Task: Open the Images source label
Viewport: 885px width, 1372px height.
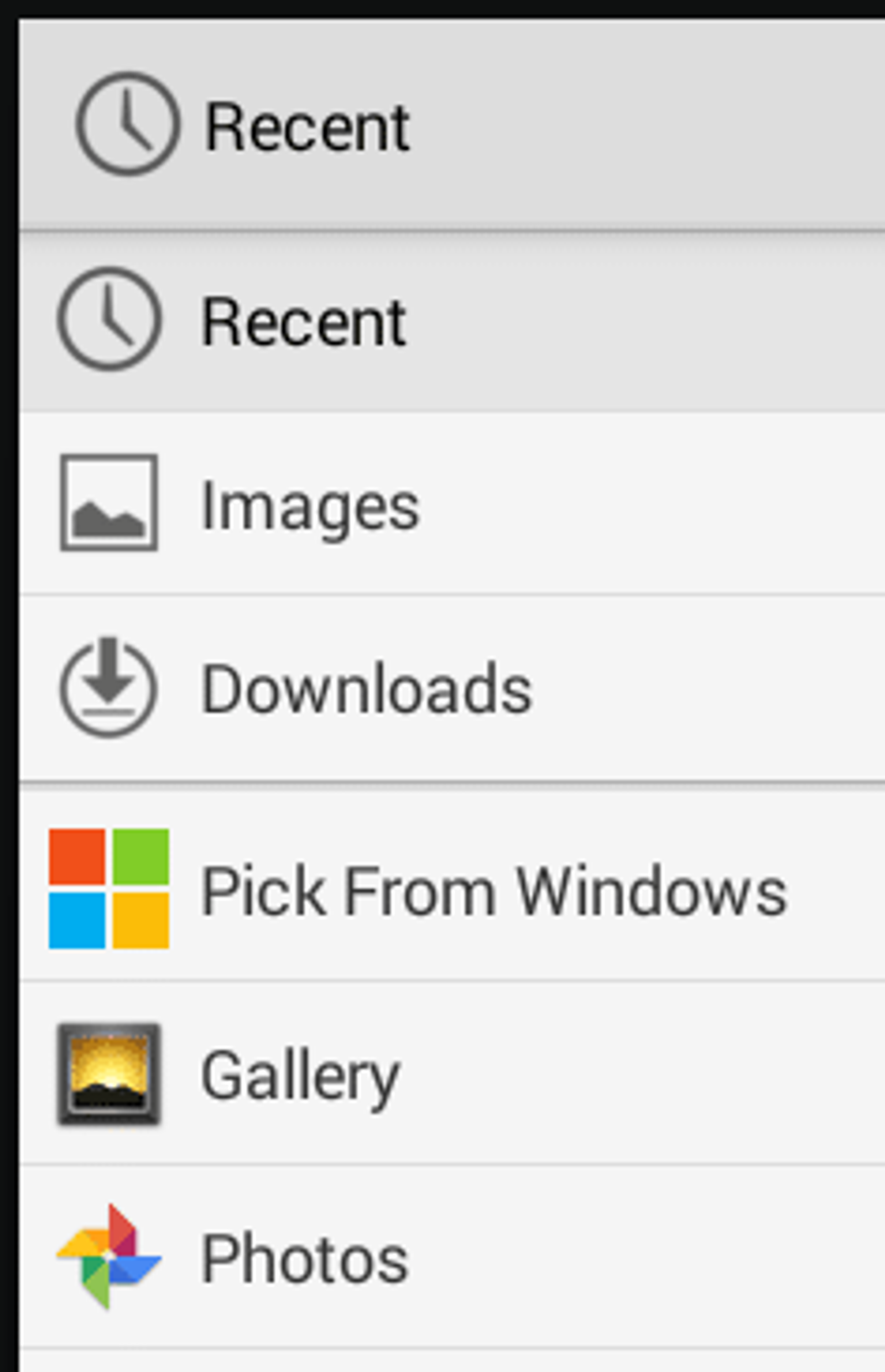Action: [x=310, y=508]
